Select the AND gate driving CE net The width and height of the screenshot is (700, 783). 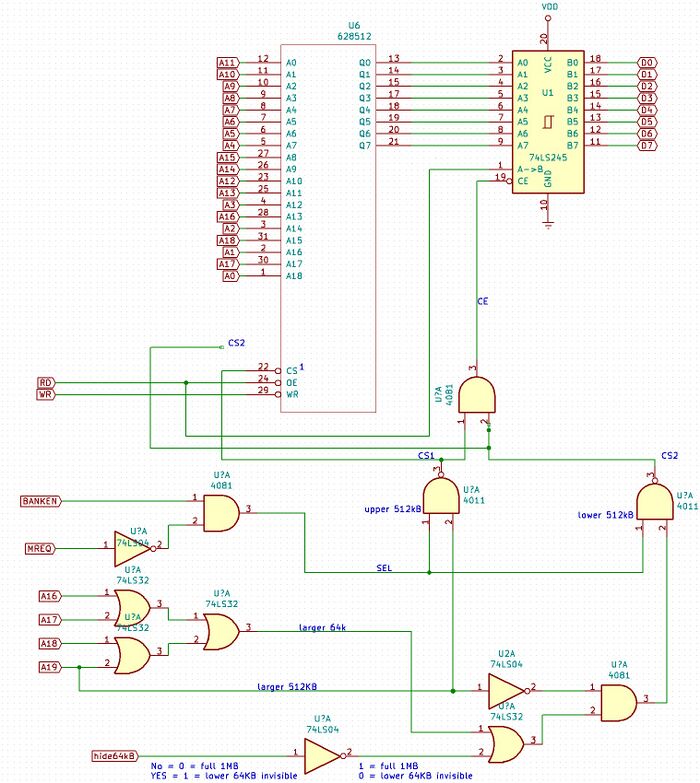tap(477, 395)
